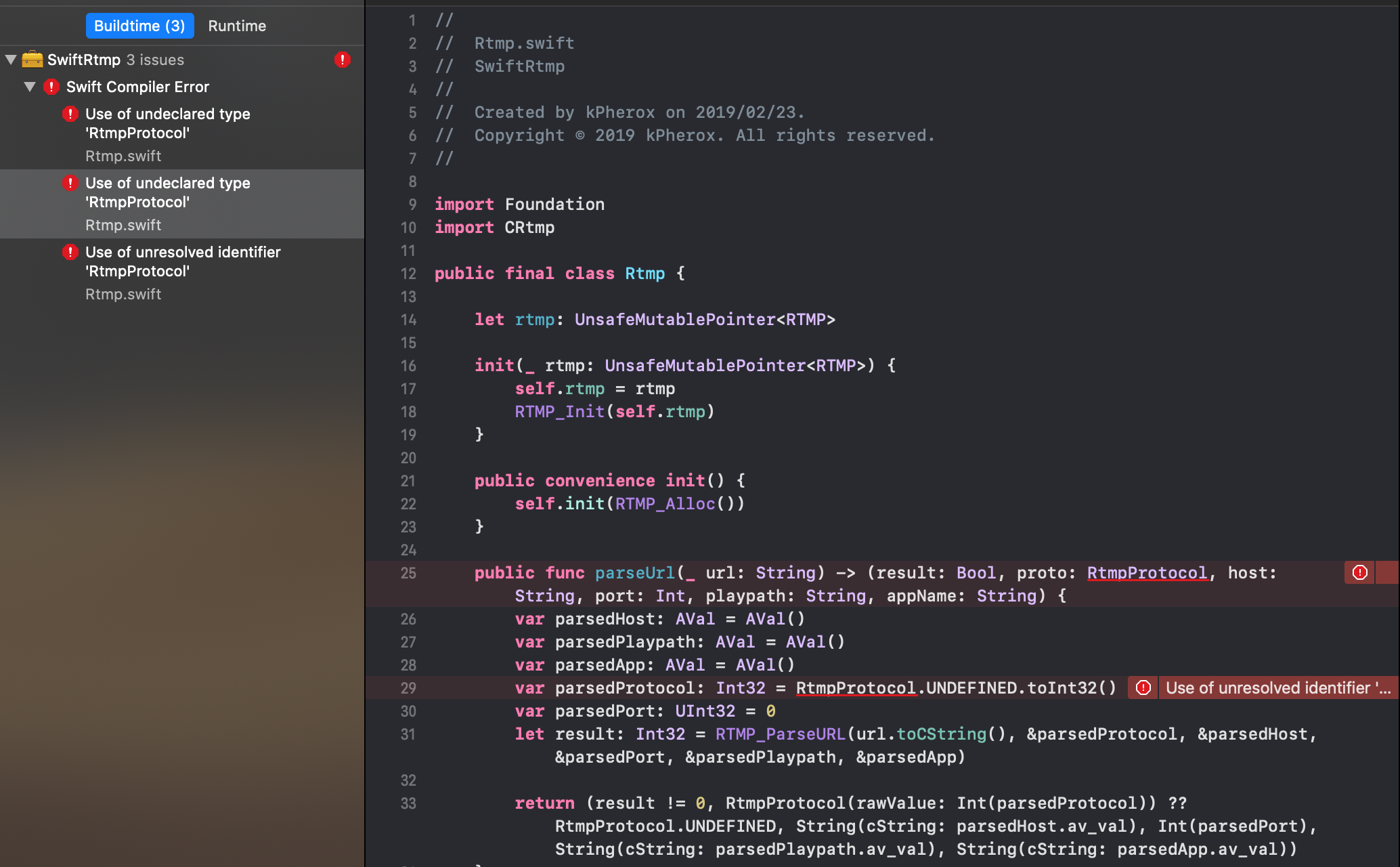Select the first 'Use of undeclared type' issue

click(182, 135)
